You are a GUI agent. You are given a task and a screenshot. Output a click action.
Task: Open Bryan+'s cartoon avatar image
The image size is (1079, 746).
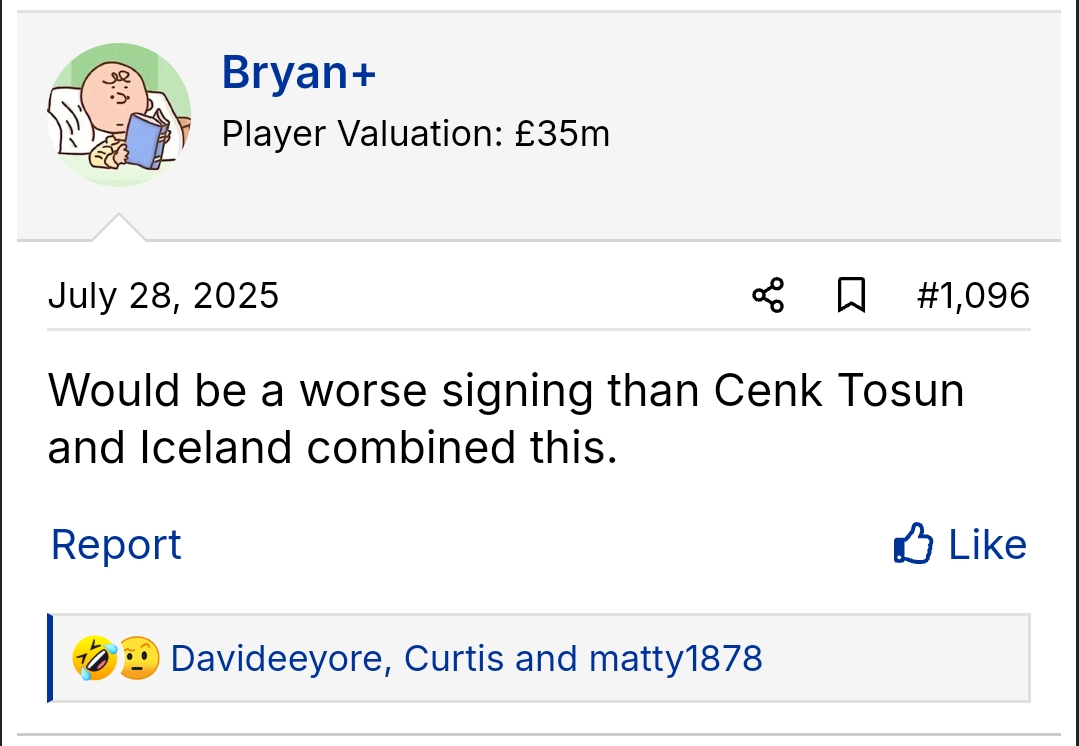[119, 114]
